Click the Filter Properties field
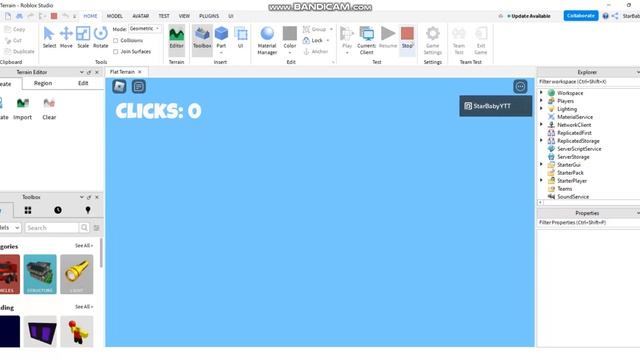 [x=588, y=222]
